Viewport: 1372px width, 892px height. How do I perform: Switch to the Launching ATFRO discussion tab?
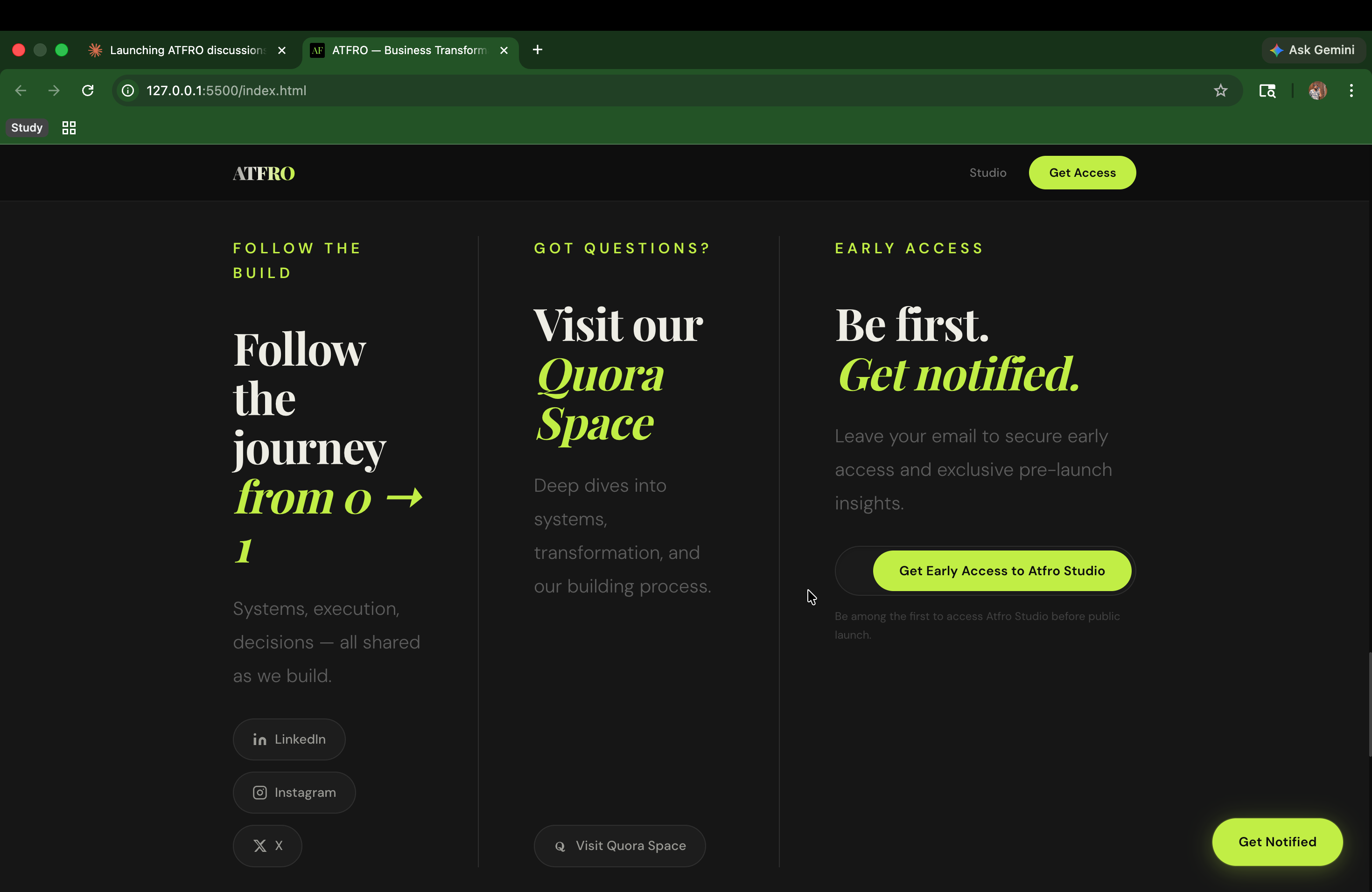click(187, 50)
